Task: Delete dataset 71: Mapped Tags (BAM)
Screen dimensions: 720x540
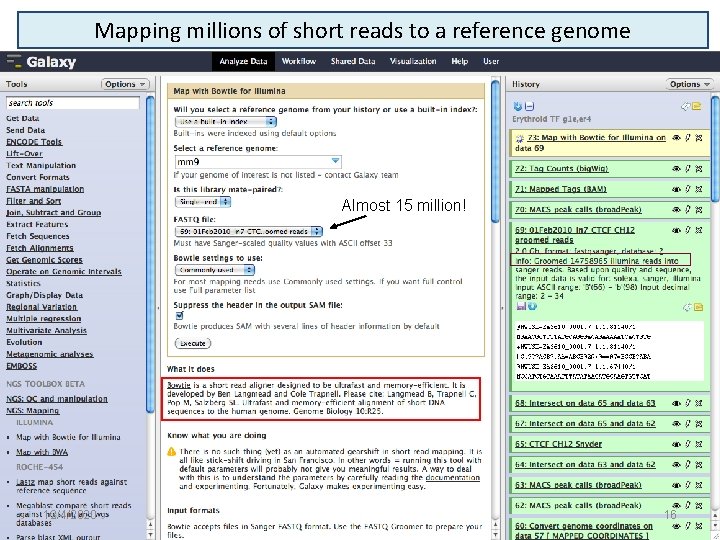Action: (x=699, y=189)
